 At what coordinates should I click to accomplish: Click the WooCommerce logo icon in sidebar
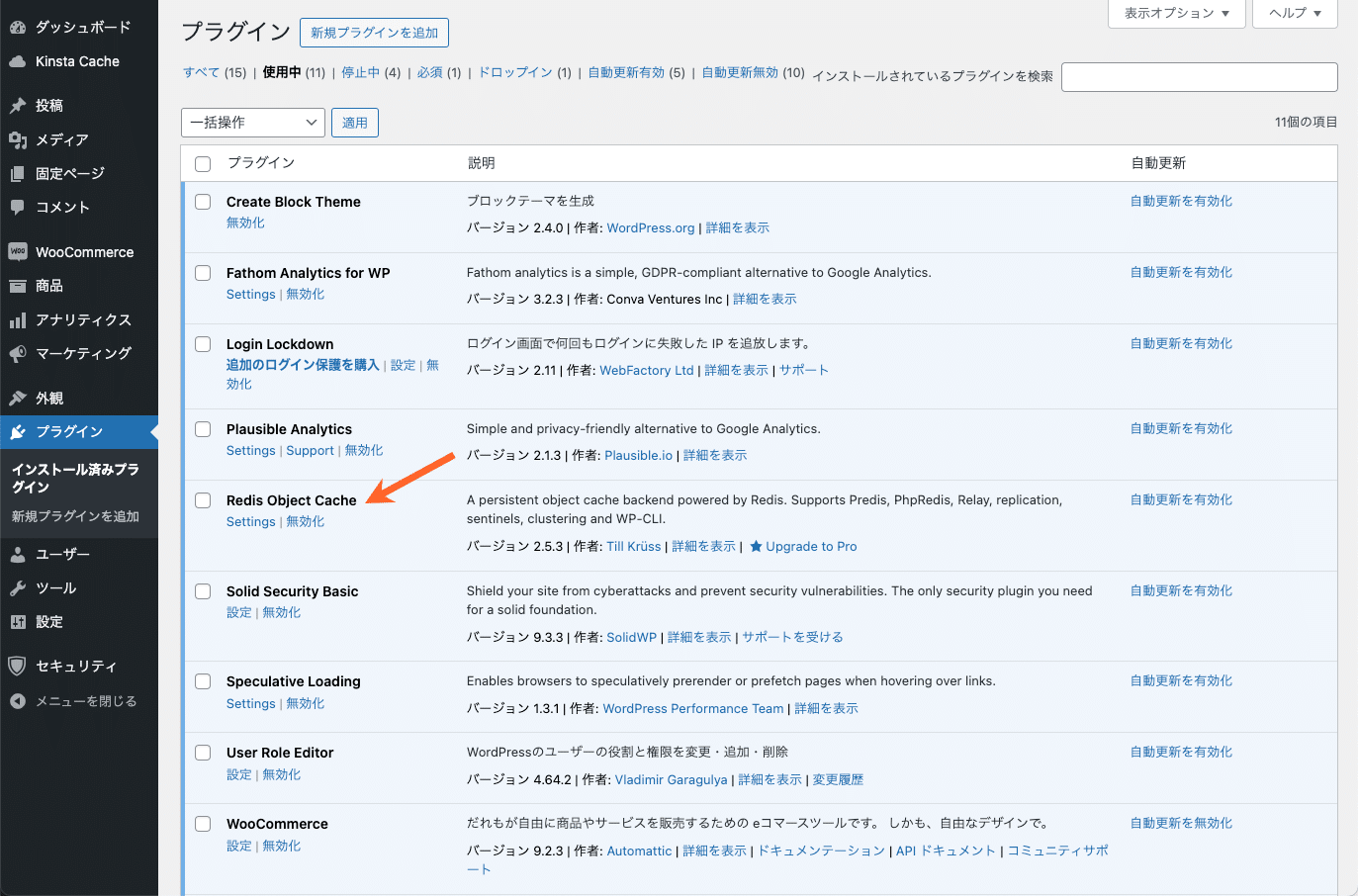click(x=18, y=251)
